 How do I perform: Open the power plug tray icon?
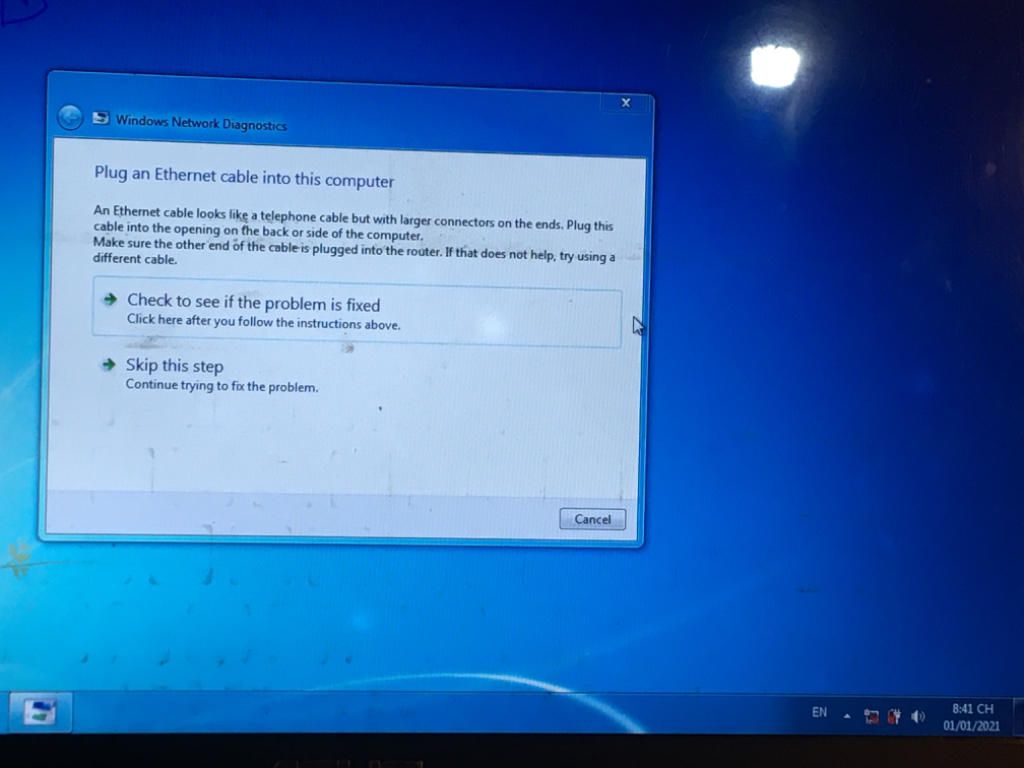(x=894, y=716)
